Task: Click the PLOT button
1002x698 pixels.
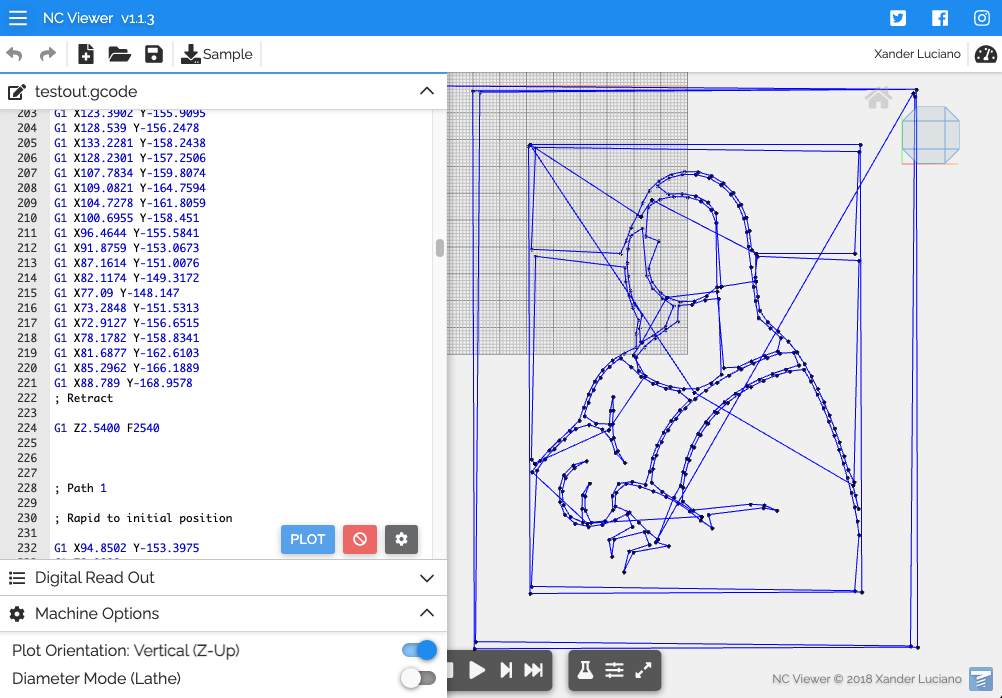Action: pyautogui.click(x=307, y=539)
